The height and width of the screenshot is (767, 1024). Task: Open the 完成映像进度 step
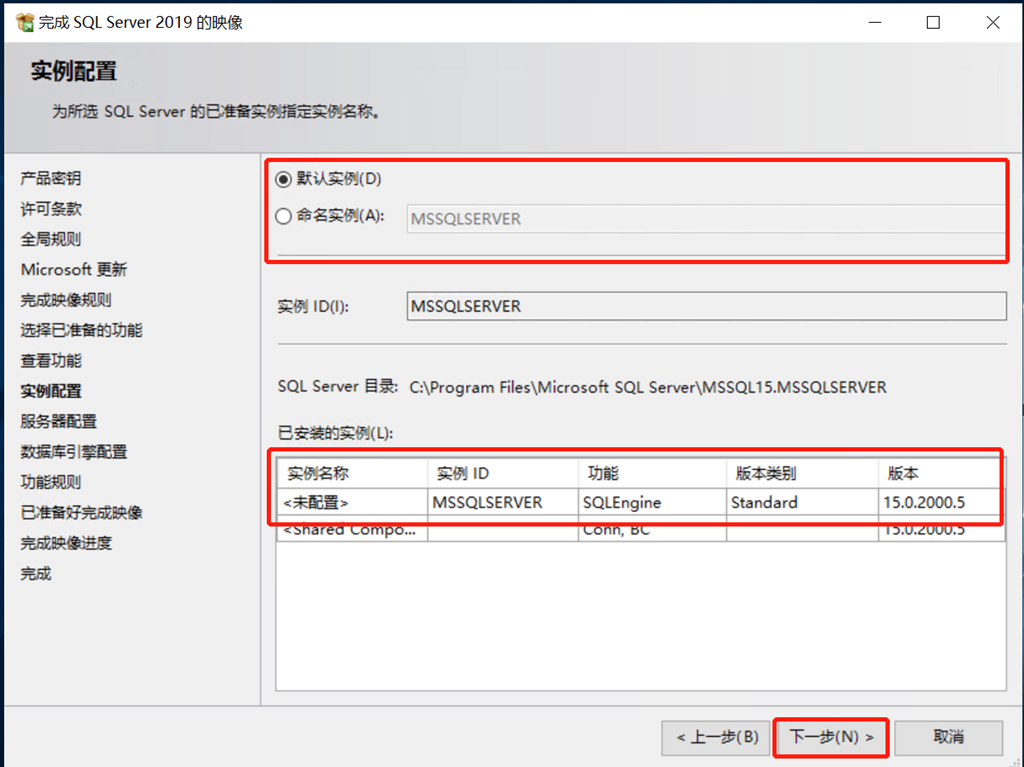(x=66, y=543)
